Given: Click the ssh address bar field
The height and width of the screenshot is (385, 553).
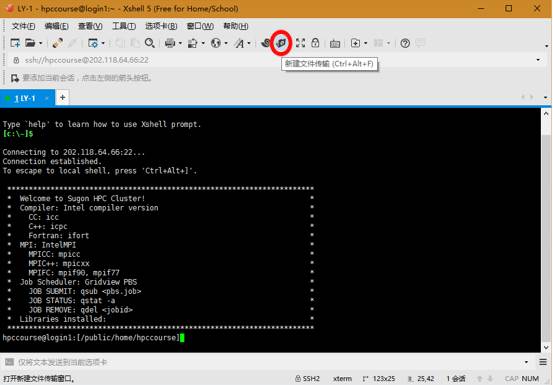Looking at the screenshot, I should click(272, 60).
